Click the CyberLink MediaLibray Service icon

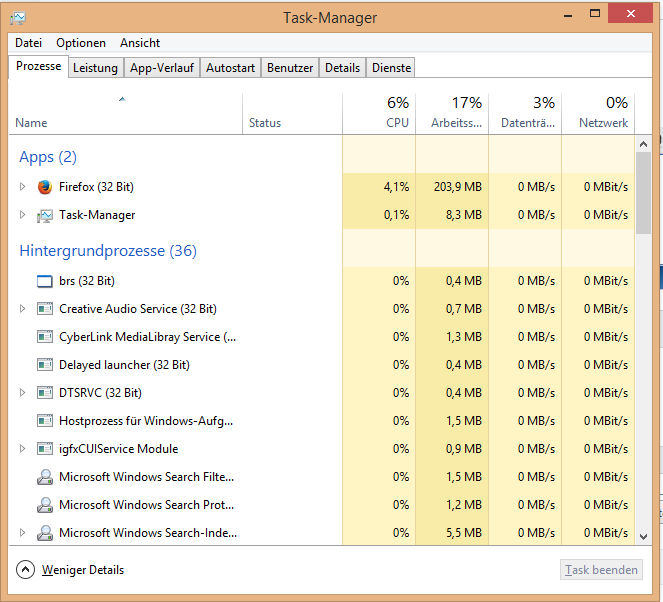pos(45,337)
